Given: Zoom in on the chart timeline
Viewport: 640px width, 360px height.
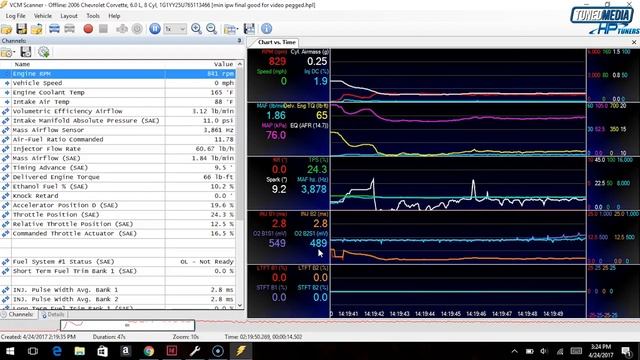Looking at the screenshot, I should [x=196, y=29].
